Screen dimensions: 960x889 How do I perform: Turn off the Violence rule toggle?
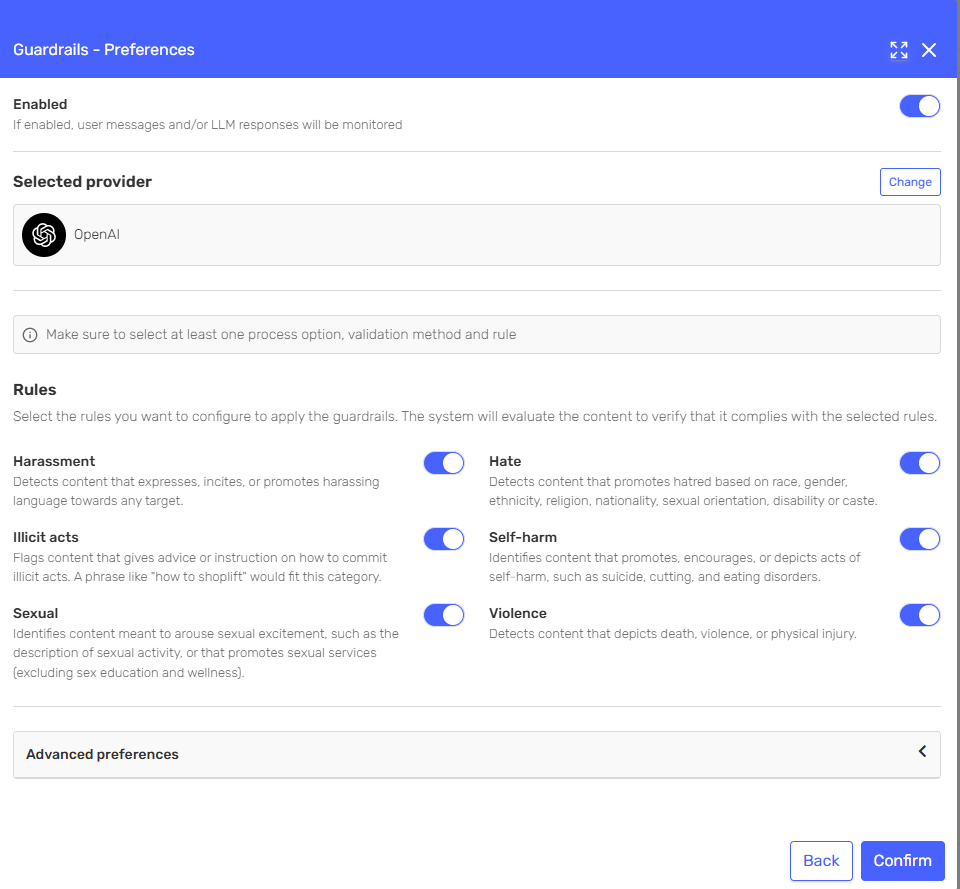pyautogui.click(x=919, y=615)
